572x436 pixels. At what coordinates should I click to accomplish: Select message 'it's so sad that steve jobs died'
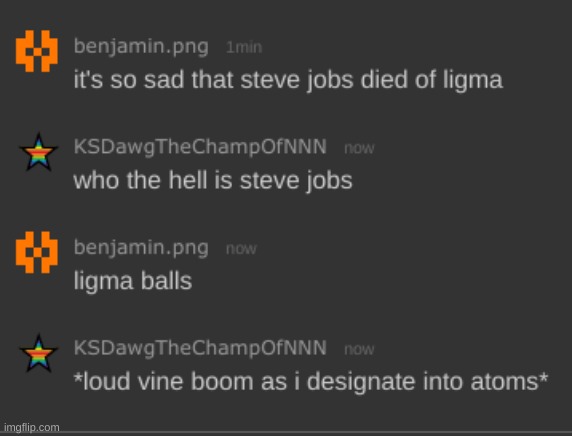coord(288,80)
